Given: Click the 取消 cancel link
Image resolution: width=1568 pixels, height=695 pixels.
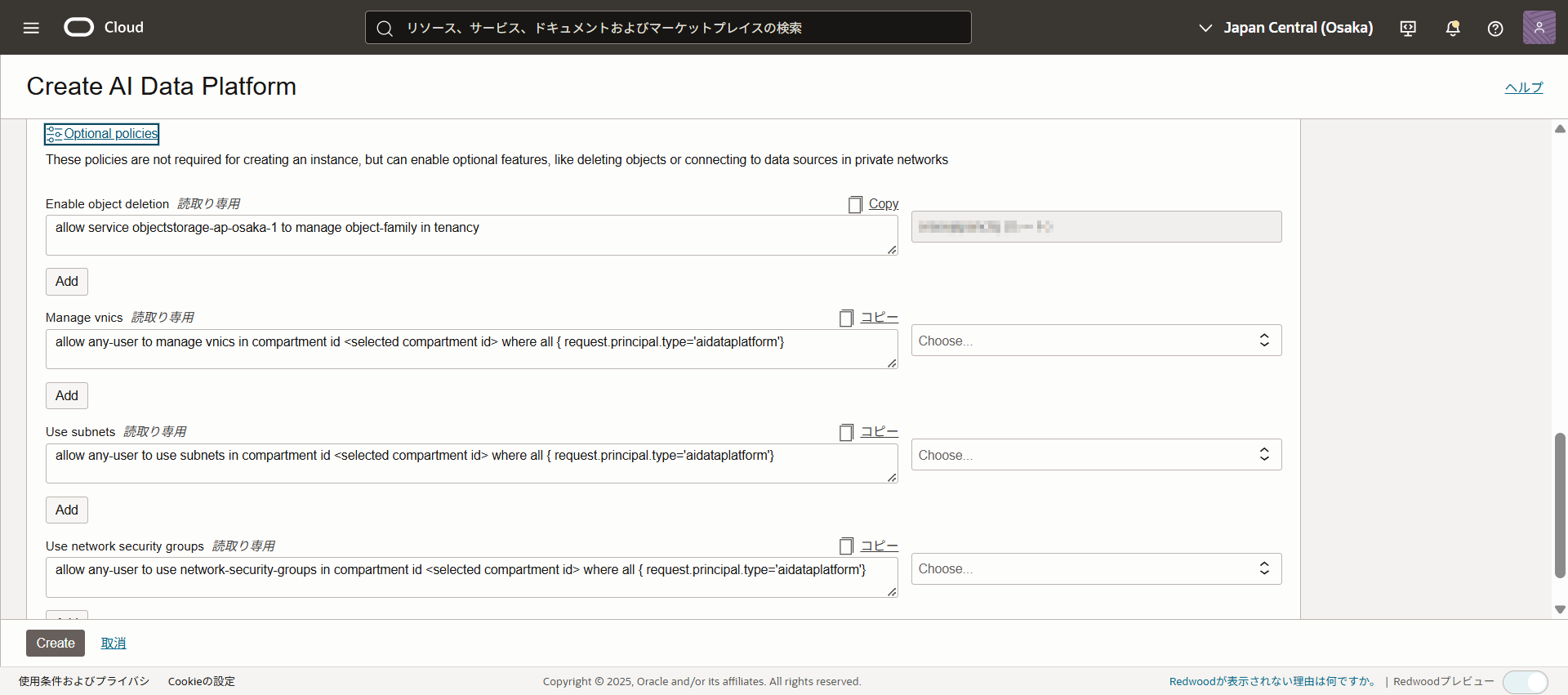Looking at the screenshot, I should [x=114, y=644].
